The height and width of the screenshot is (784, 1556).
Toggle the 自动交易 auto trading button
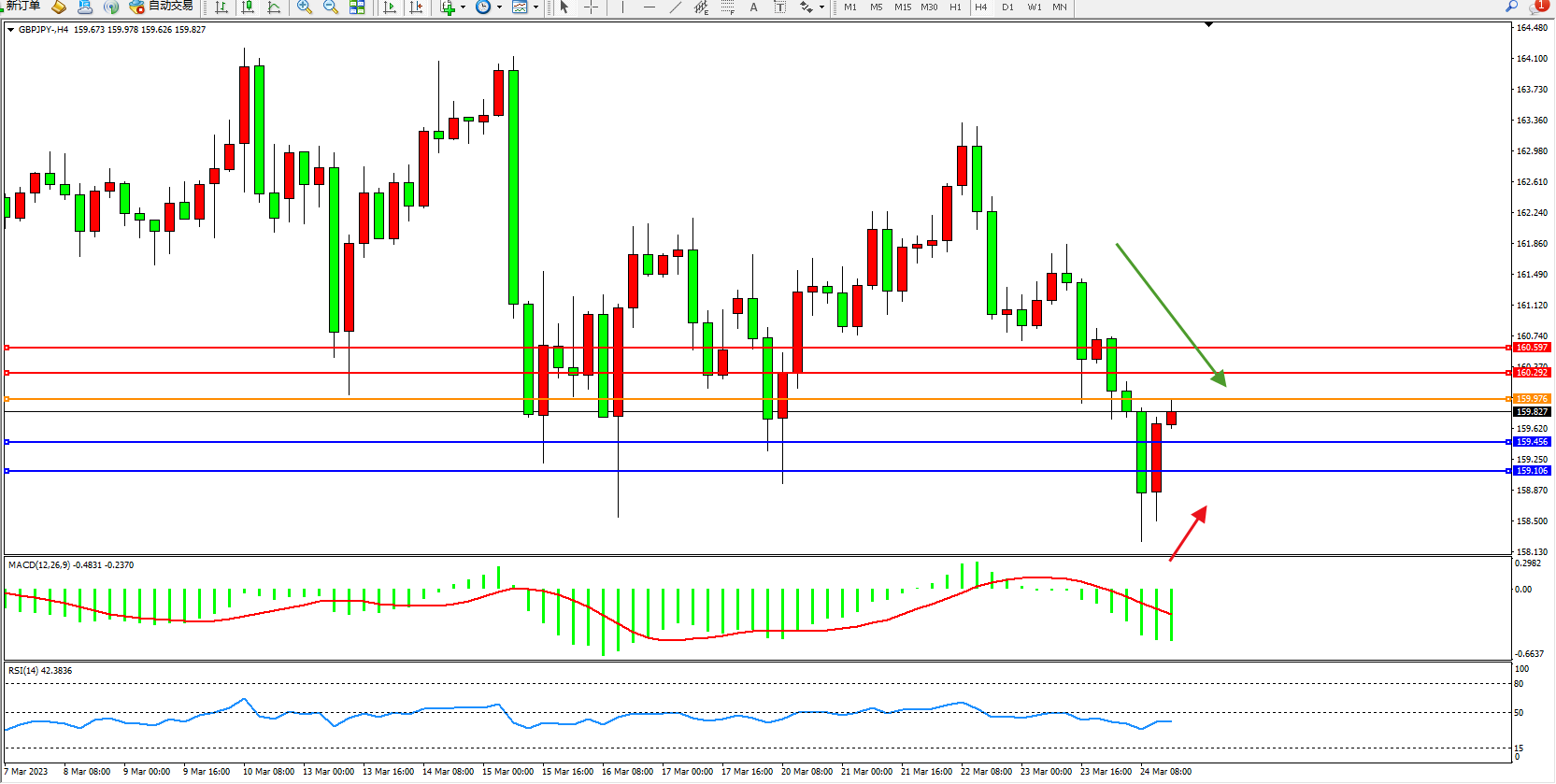[x=162, y=6]
